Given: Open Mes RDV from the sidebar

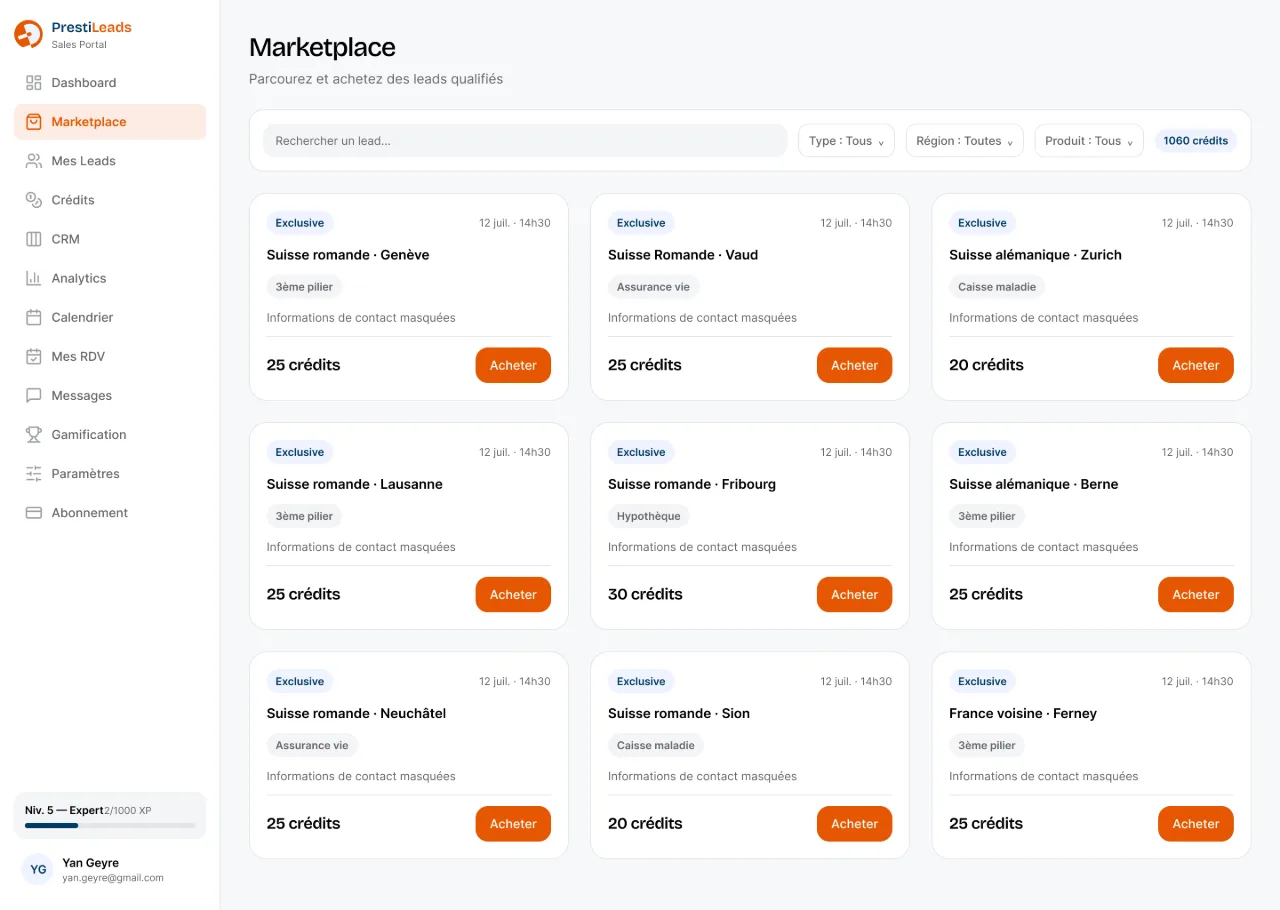Looking at the screenshot, I should point(110,356).
